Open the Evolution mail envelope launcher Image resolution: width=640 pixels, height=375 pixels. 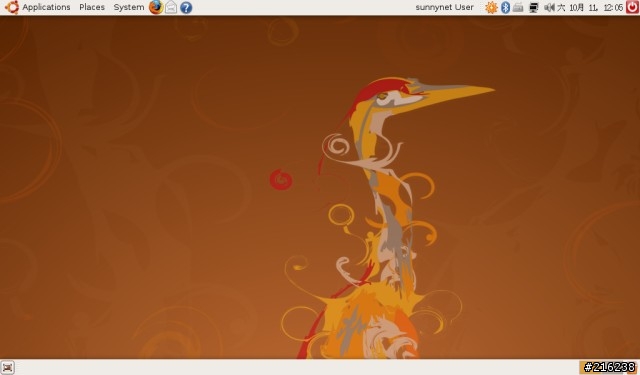coord(171,7)
